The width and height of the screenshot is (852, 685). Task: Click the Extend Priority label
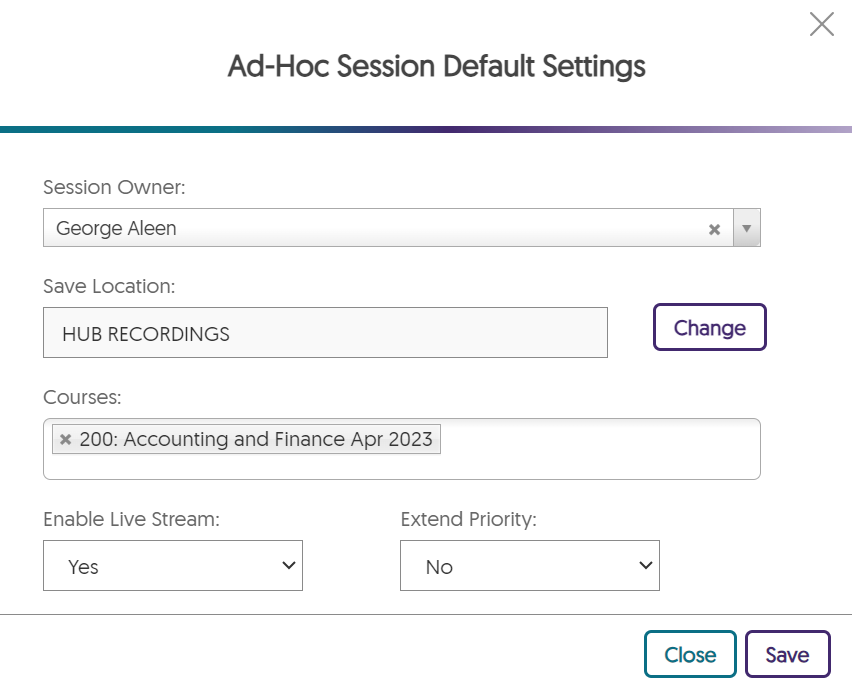tap(469, 519)
